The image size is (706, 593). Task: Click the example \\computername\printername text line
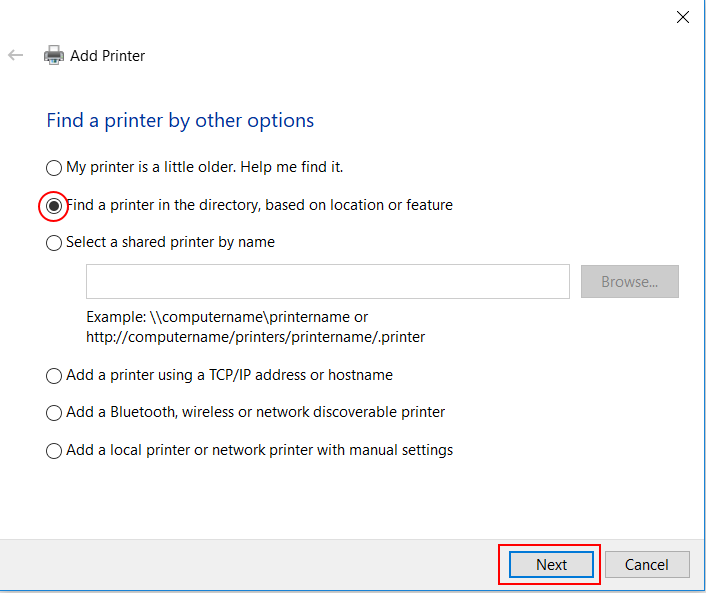[227, 317]
